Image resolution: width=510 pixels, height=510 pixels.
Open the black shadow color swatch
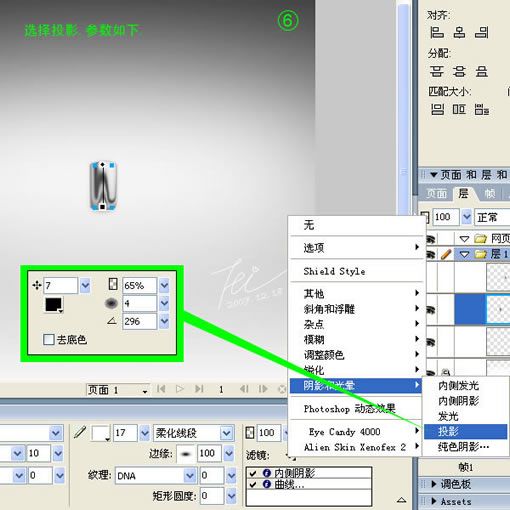pyautogui.click(x=54, y=305)
